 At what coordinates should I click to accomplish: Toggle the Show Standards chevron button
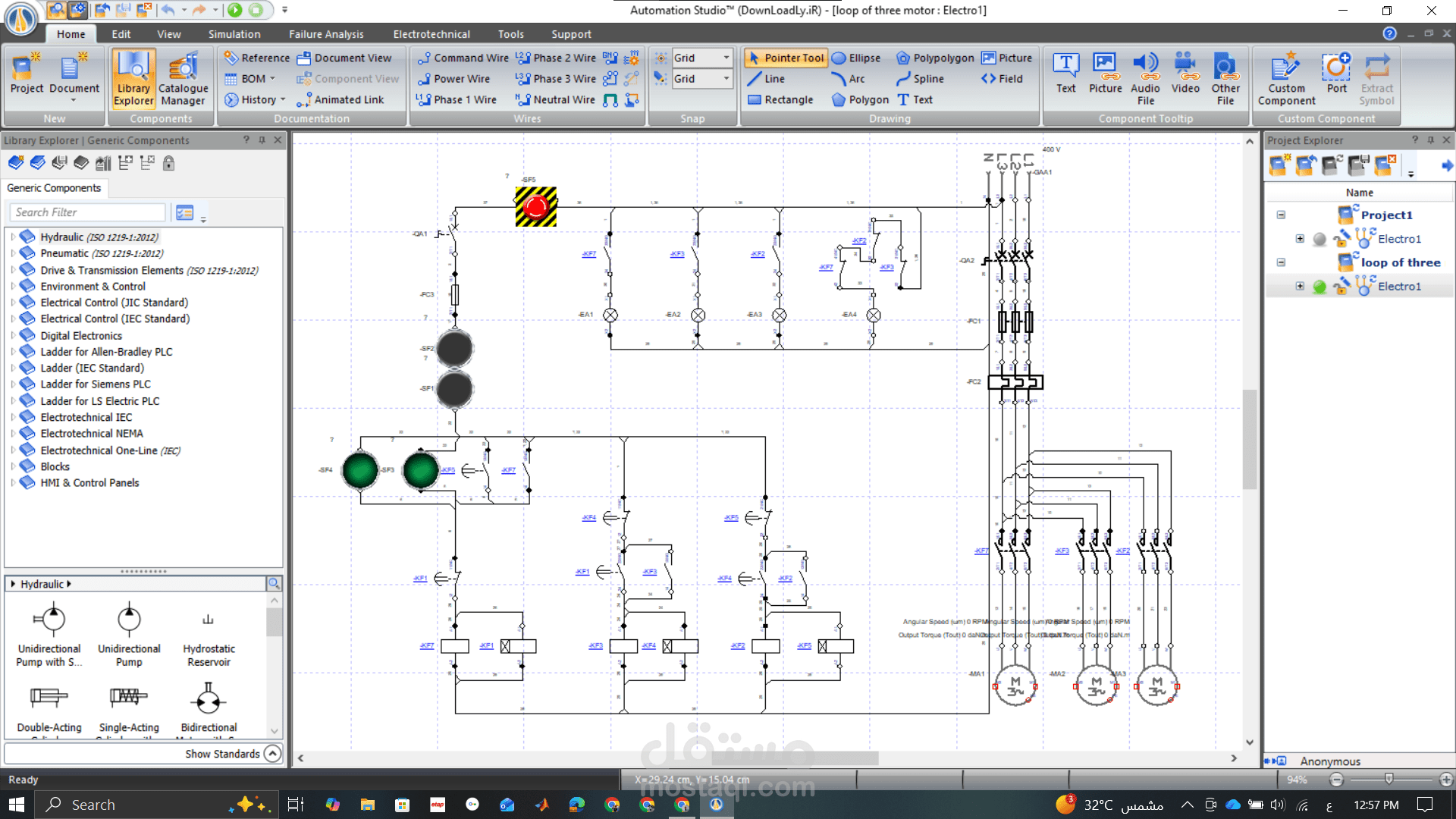click(x=272, y=754)
